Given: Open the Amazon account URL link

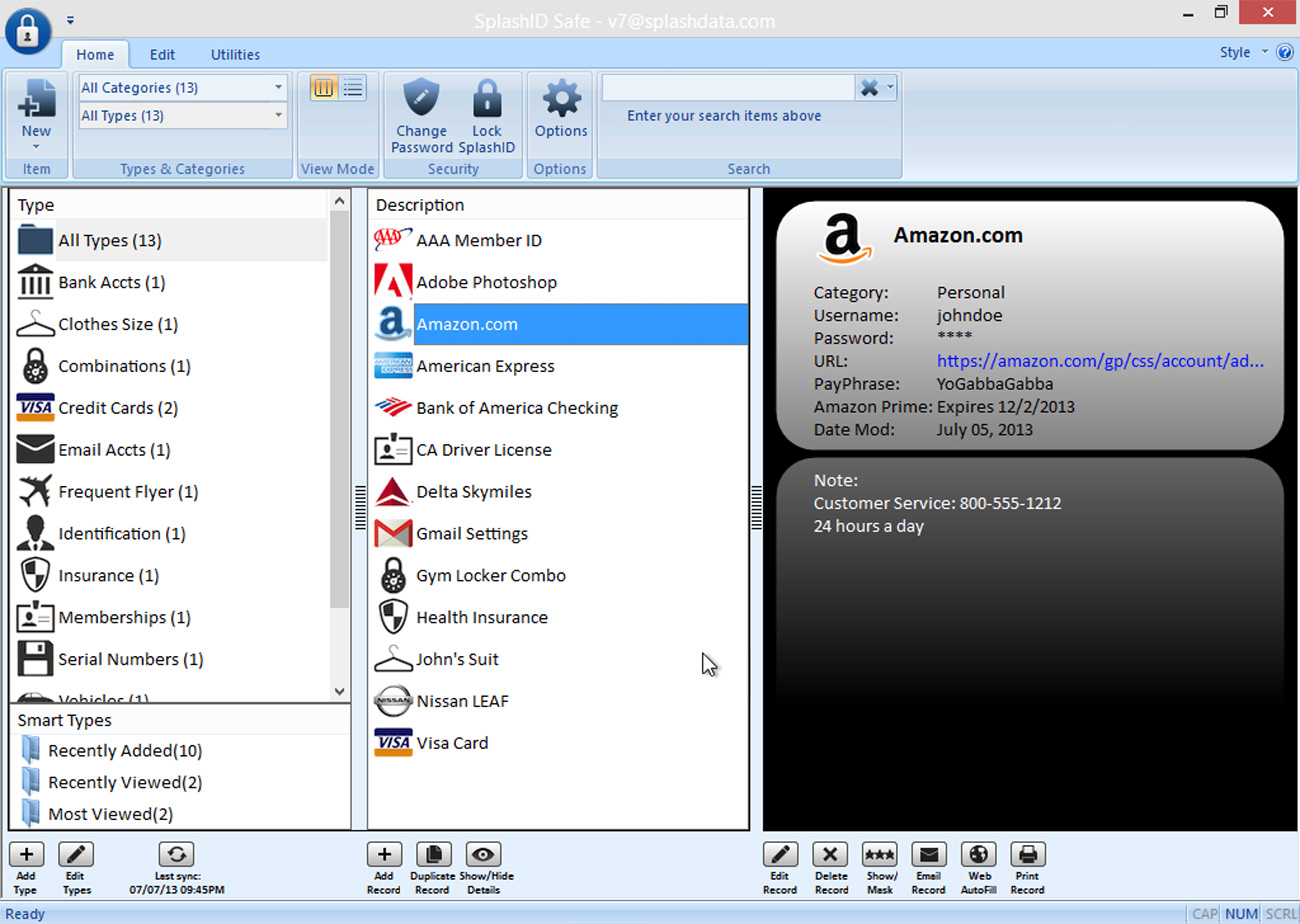Looking at the screenshot, I should (1100, 361).
